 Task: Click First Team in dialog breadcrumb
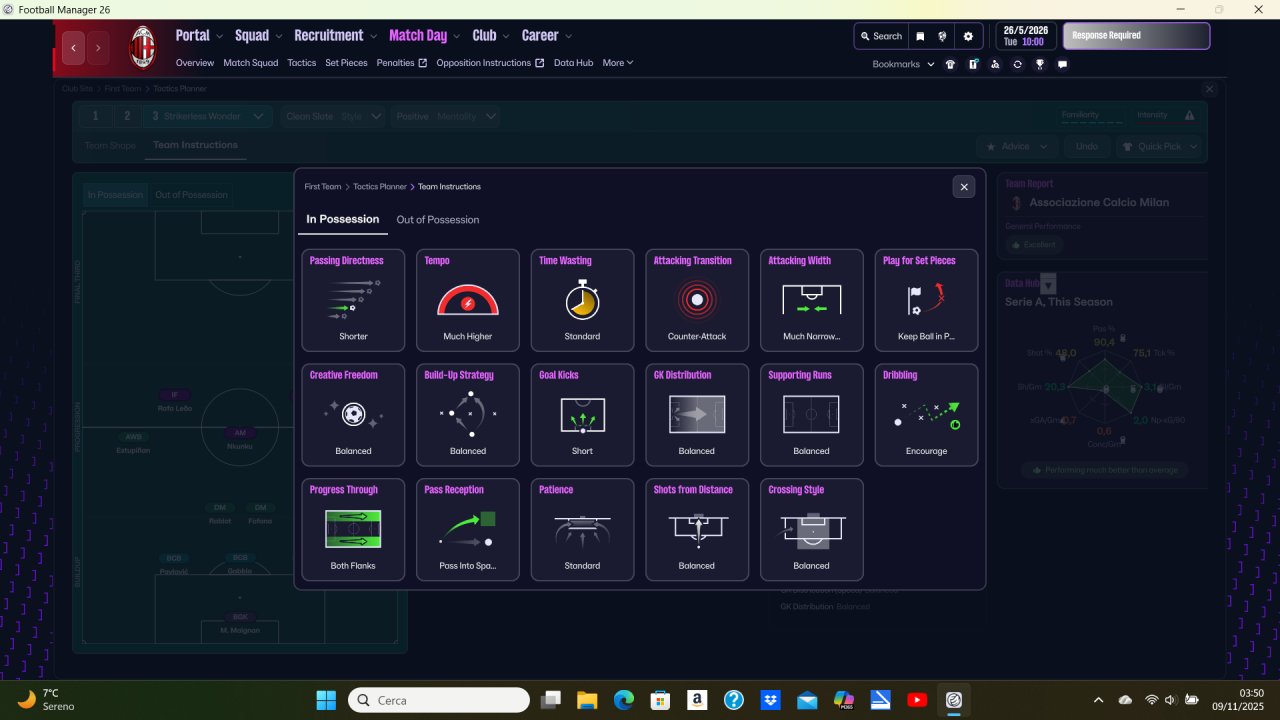tap(323, 187)
